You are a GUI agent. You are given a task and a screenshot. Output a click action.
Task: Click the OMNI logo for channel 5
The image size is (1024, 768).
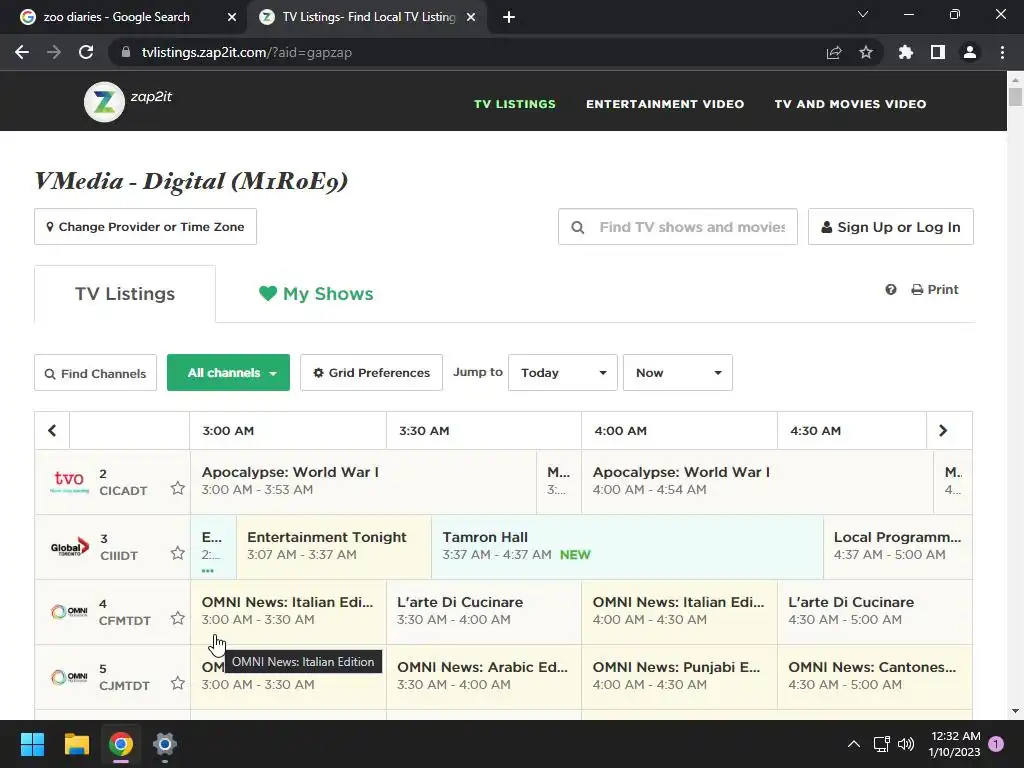tap(69, 677)
